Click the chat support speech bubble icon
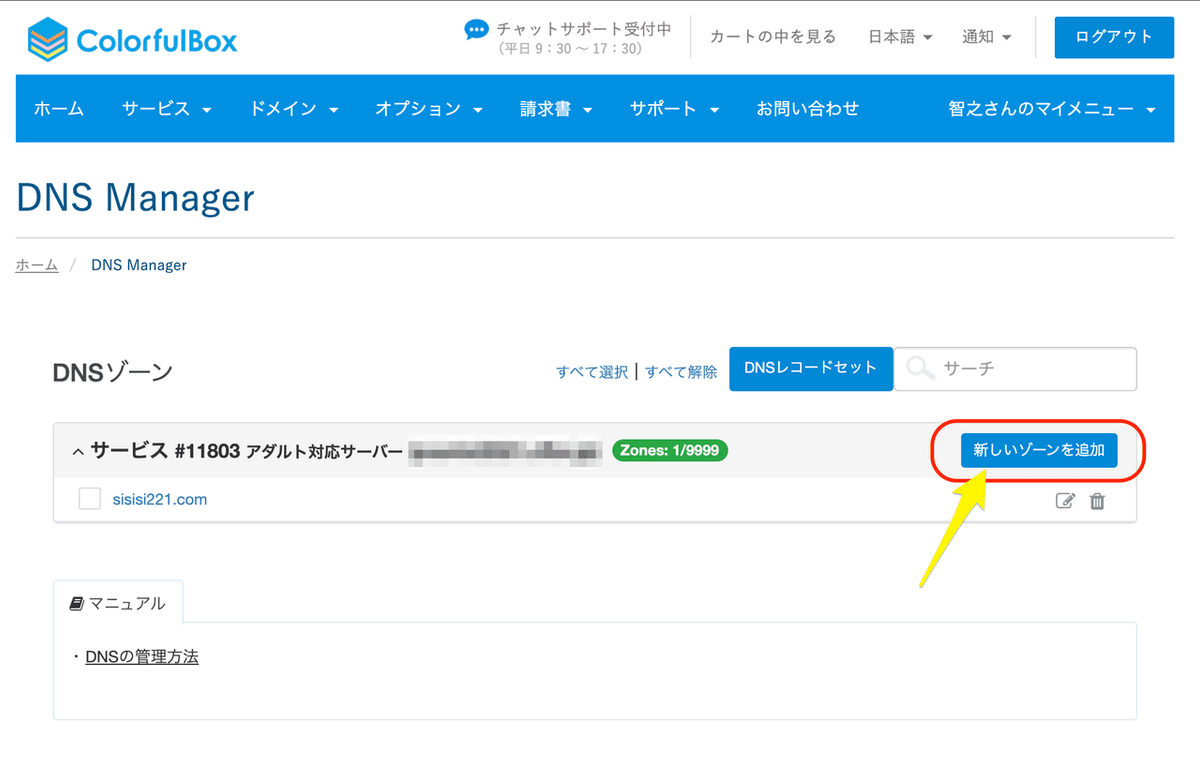This screenshot has height=769, width=1200. click(x=476, y=30)
